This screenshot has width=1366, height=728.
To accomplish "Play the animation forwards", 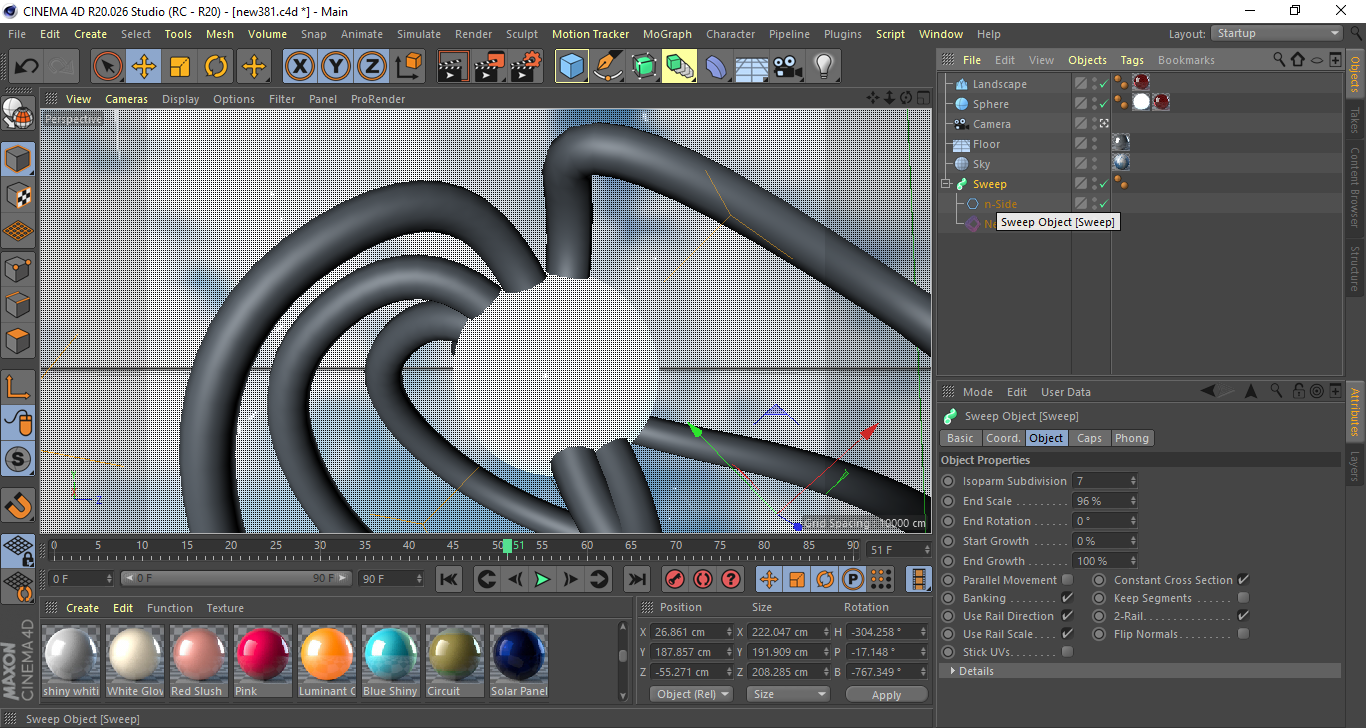I will pos(542,579).
